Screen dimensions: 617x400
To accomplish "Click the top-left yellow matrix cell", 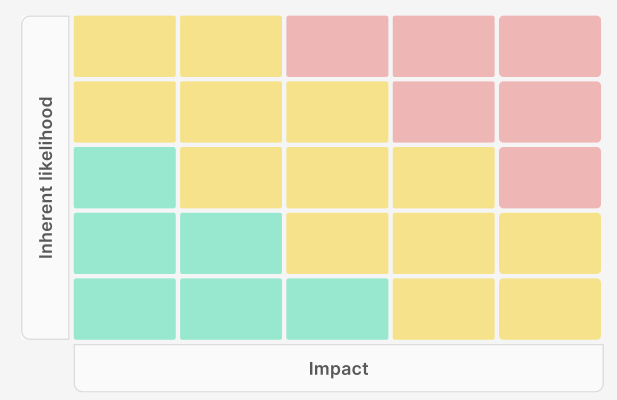I will (125, 46).
